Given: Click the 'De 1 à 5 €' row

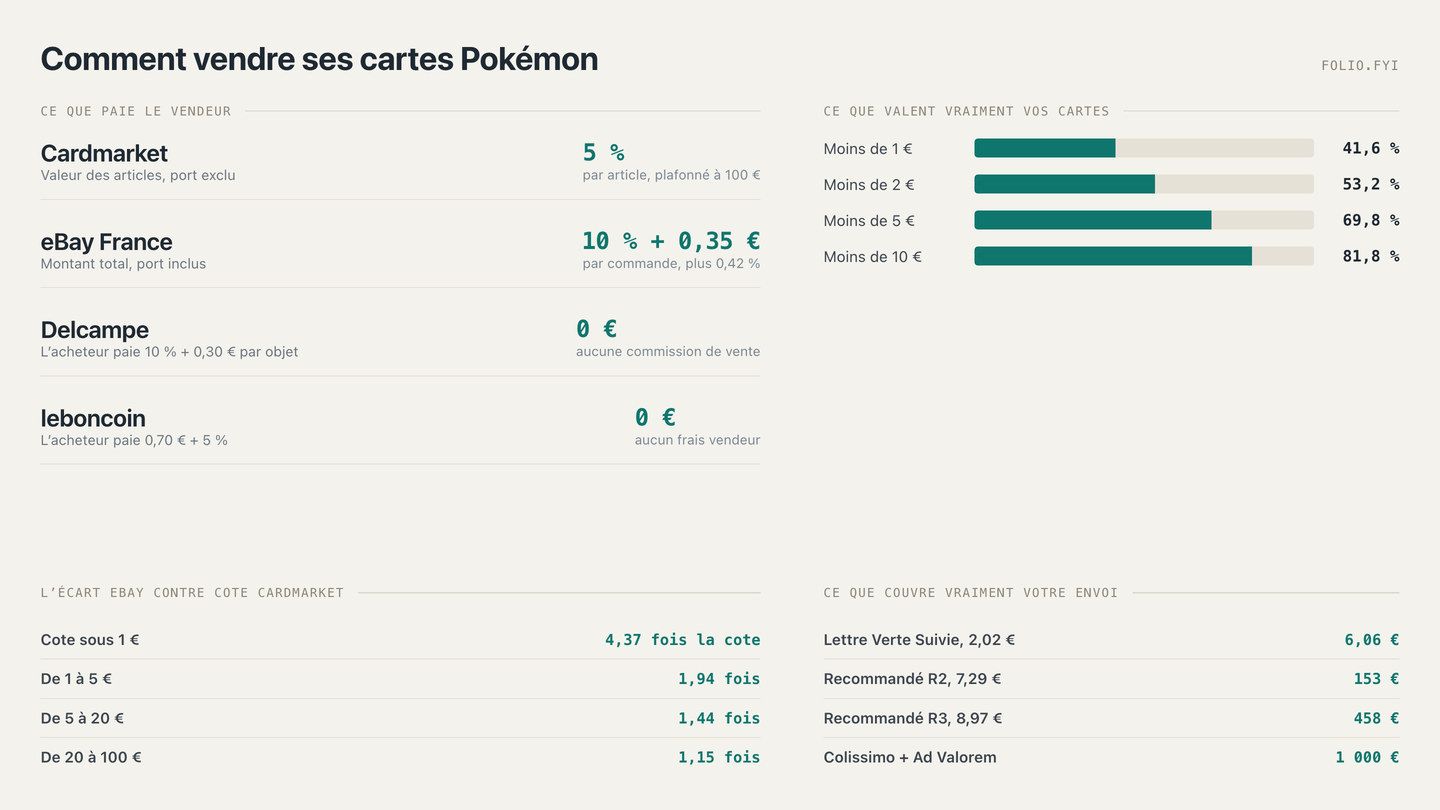Looking at the screenshot, I should click(400, 679).
